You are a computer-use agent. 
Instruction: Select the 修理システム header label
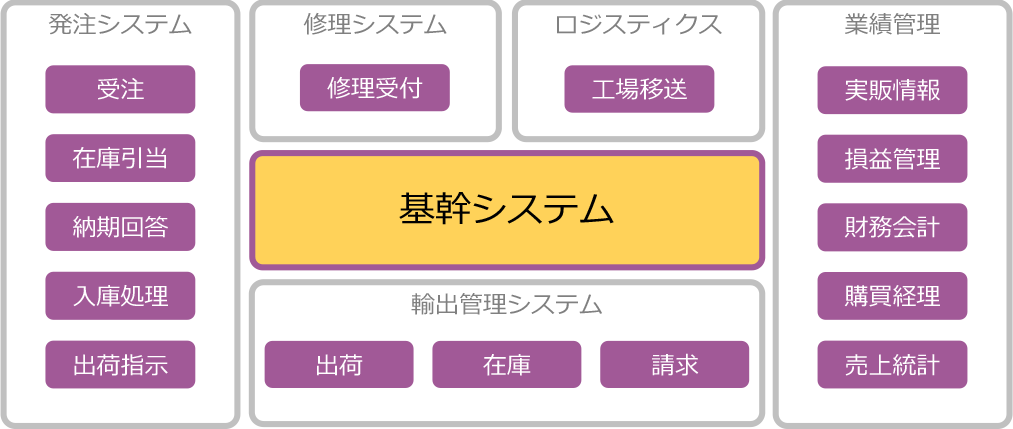coord(375,26)
